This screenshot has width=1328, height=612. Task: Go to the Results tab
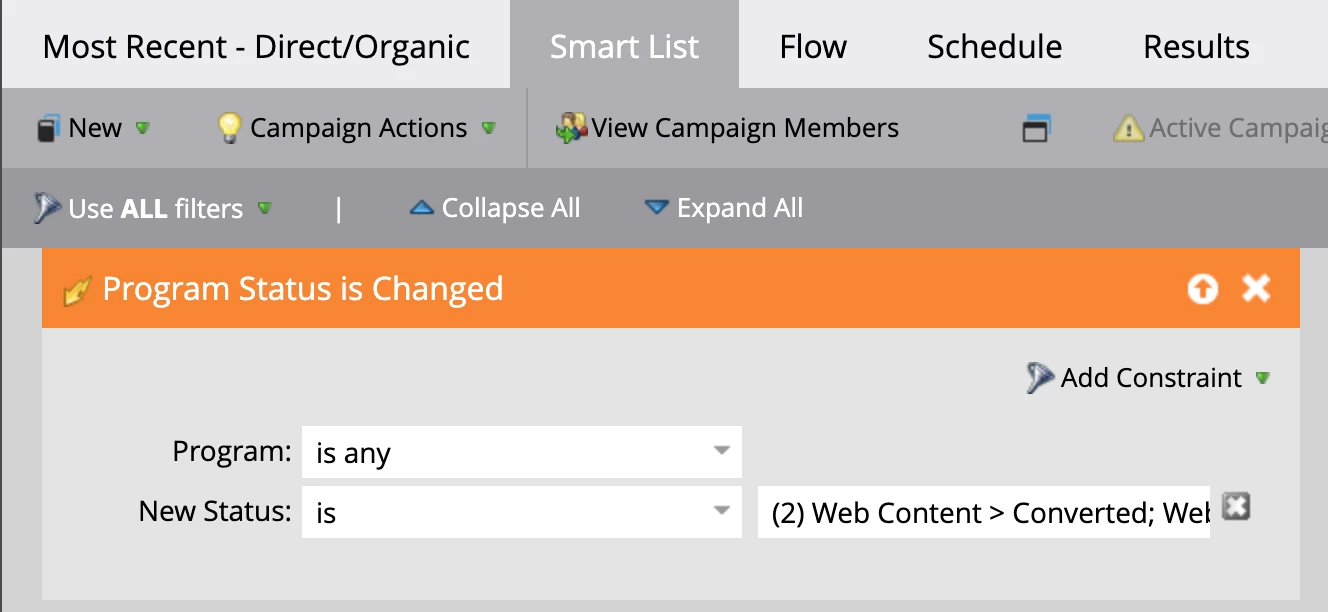coord(1196,47)
